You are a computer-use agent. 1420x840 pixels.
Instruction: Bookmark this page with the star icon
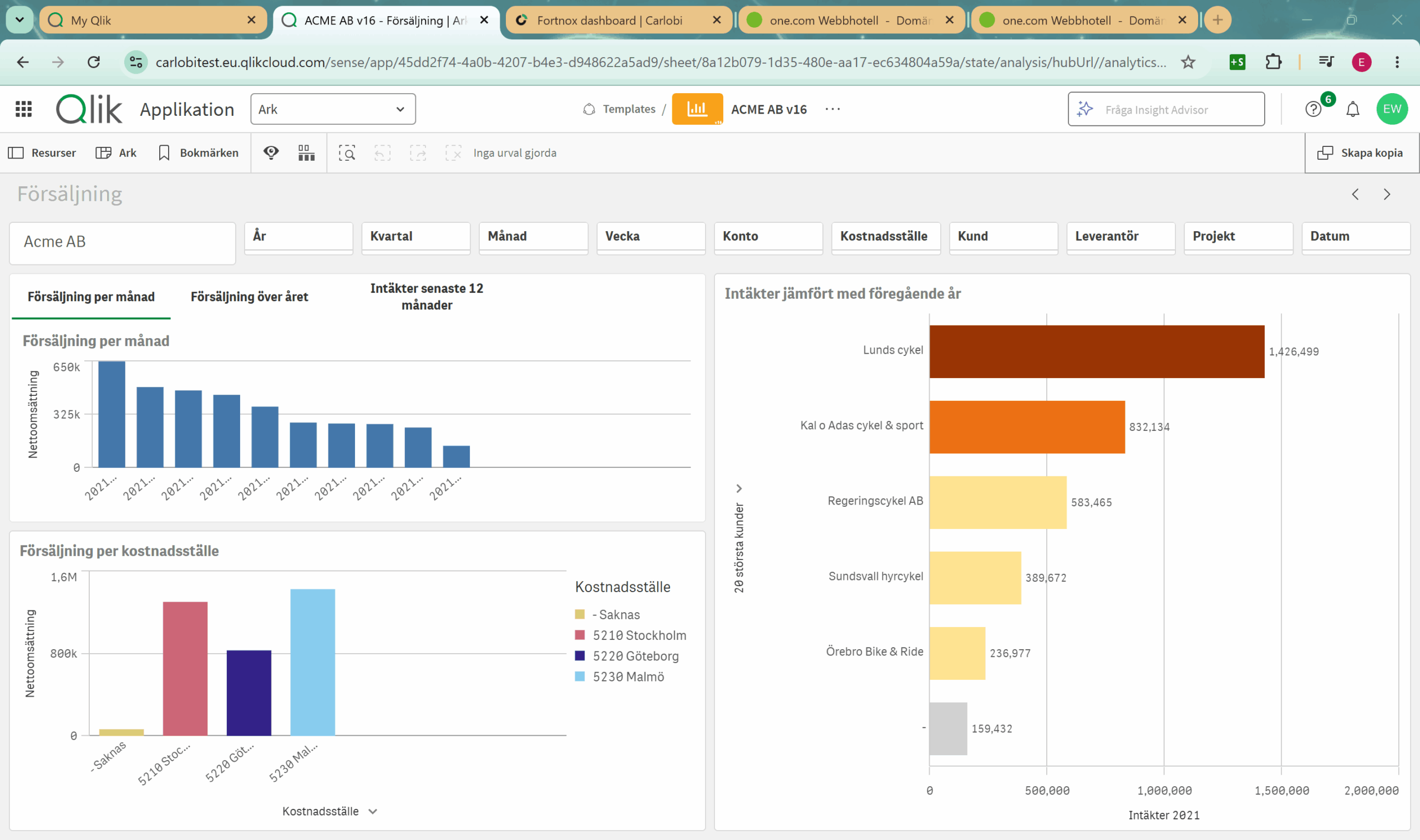point(1188,62)
